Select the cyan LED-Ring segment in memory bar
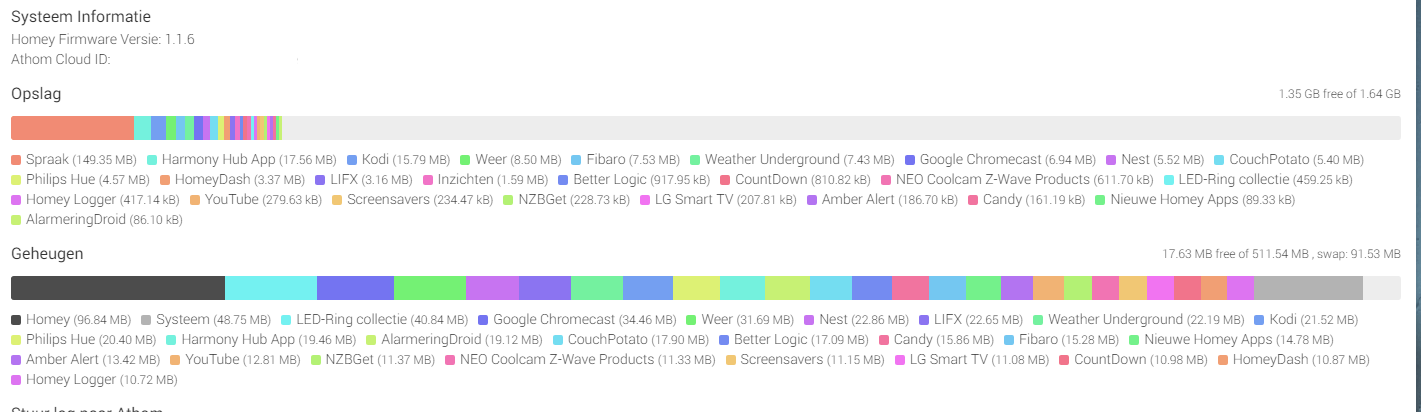 pos(270,288)
